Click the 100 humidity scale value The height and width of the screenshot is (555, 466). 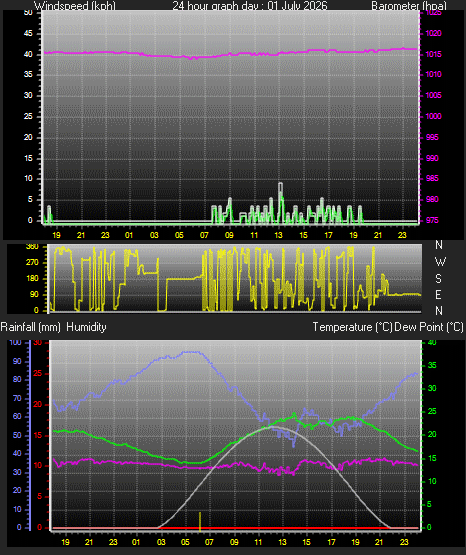[x=16, y=342]
